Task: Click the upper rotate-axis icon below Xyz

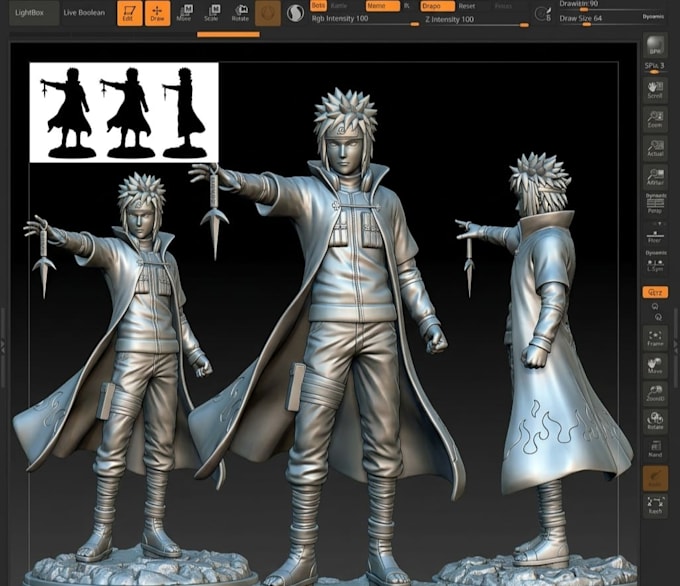Action: pyautogui.click(x=655, y=306)
